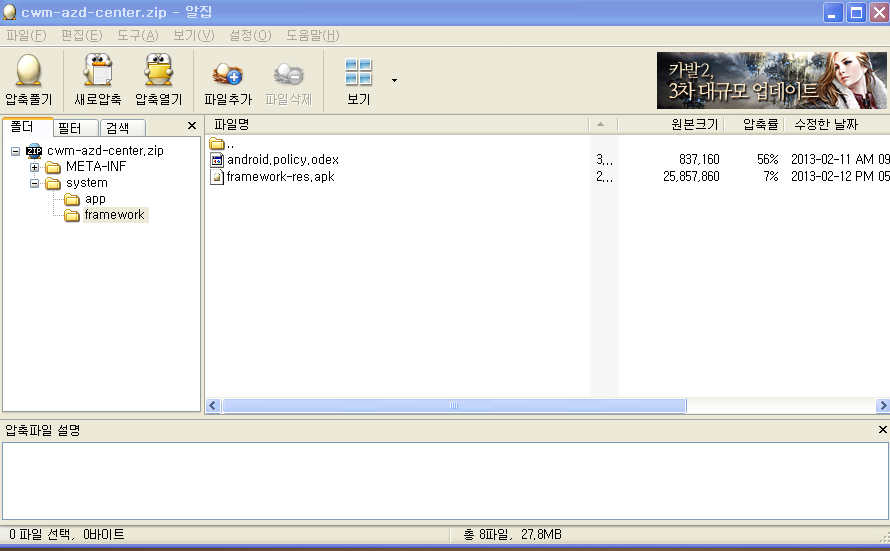Image resolution: width=890 pixels, height=551 pixels.
Task: Select the app folder in tree
Action: [x=94, y=199]
